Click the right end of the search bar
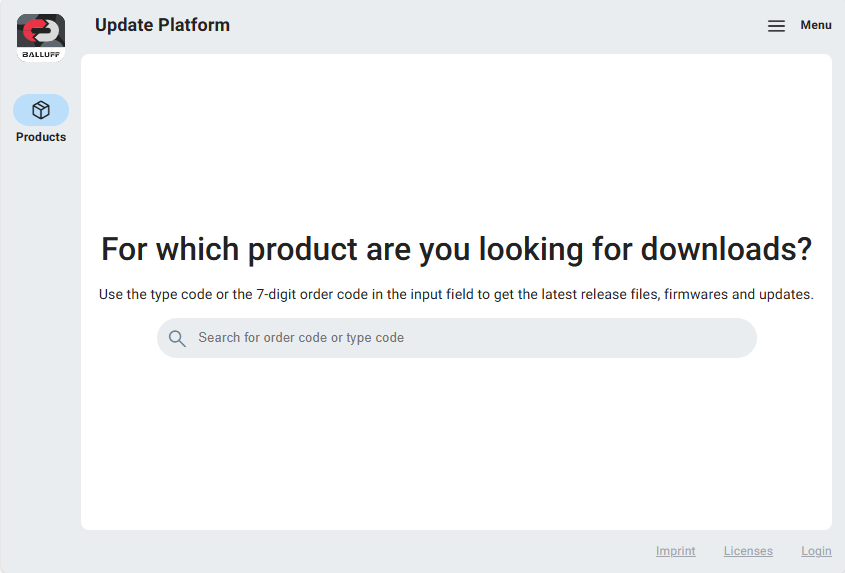845x573 pixels. click(735, 338)
